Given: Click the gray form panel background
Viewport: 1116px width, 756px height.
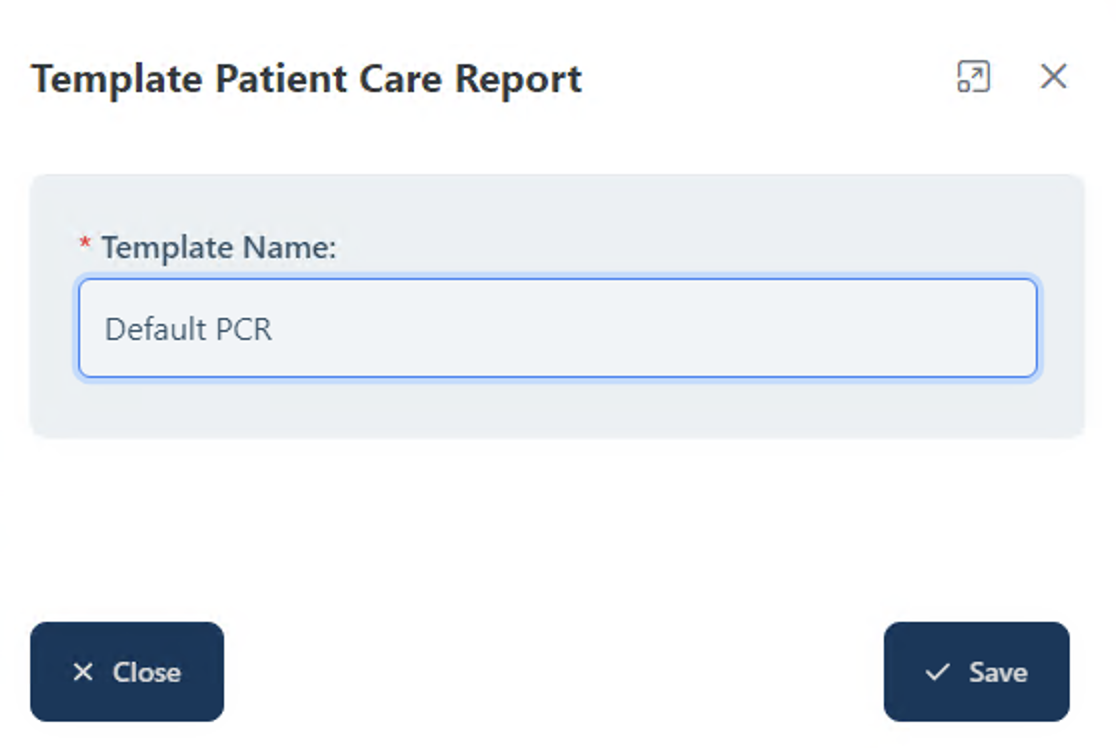Looking at the screenshot, I should pos(557,410).
